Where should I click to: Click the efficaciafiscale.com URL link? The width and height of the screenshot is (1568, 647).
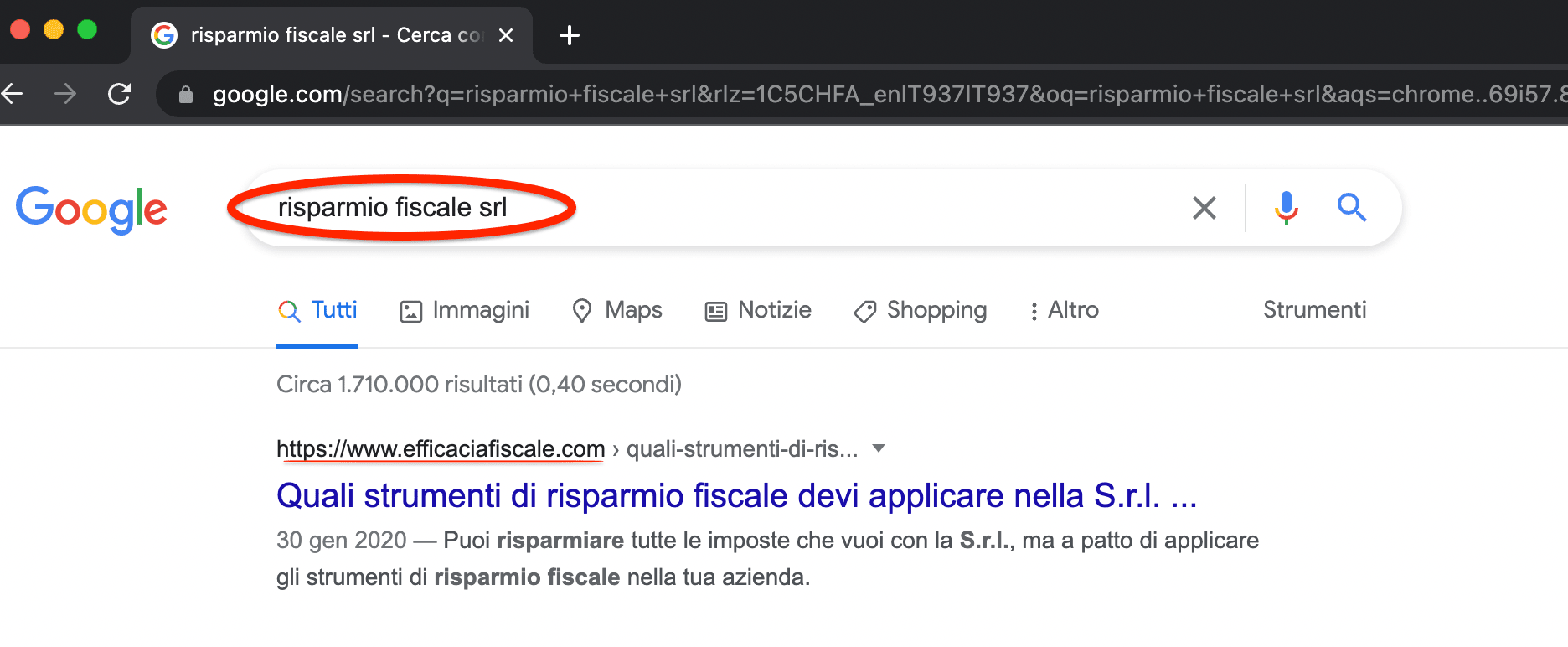tap(441, 449)
